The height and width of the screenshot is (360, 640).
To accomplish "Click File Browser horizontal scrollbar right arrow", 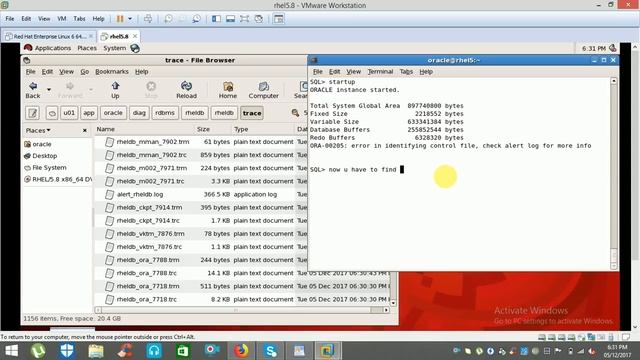I will tap(386, 310).
